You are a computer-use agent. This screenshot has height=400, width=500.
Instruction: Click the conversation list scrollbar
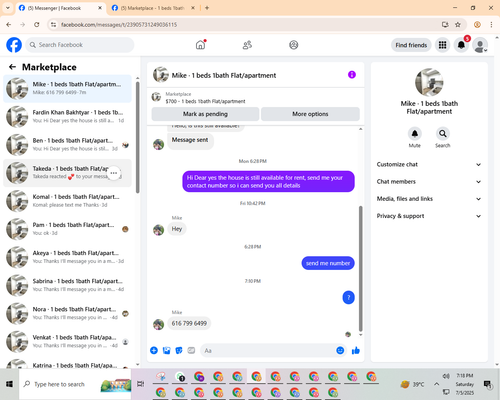[x=138, y=137]
